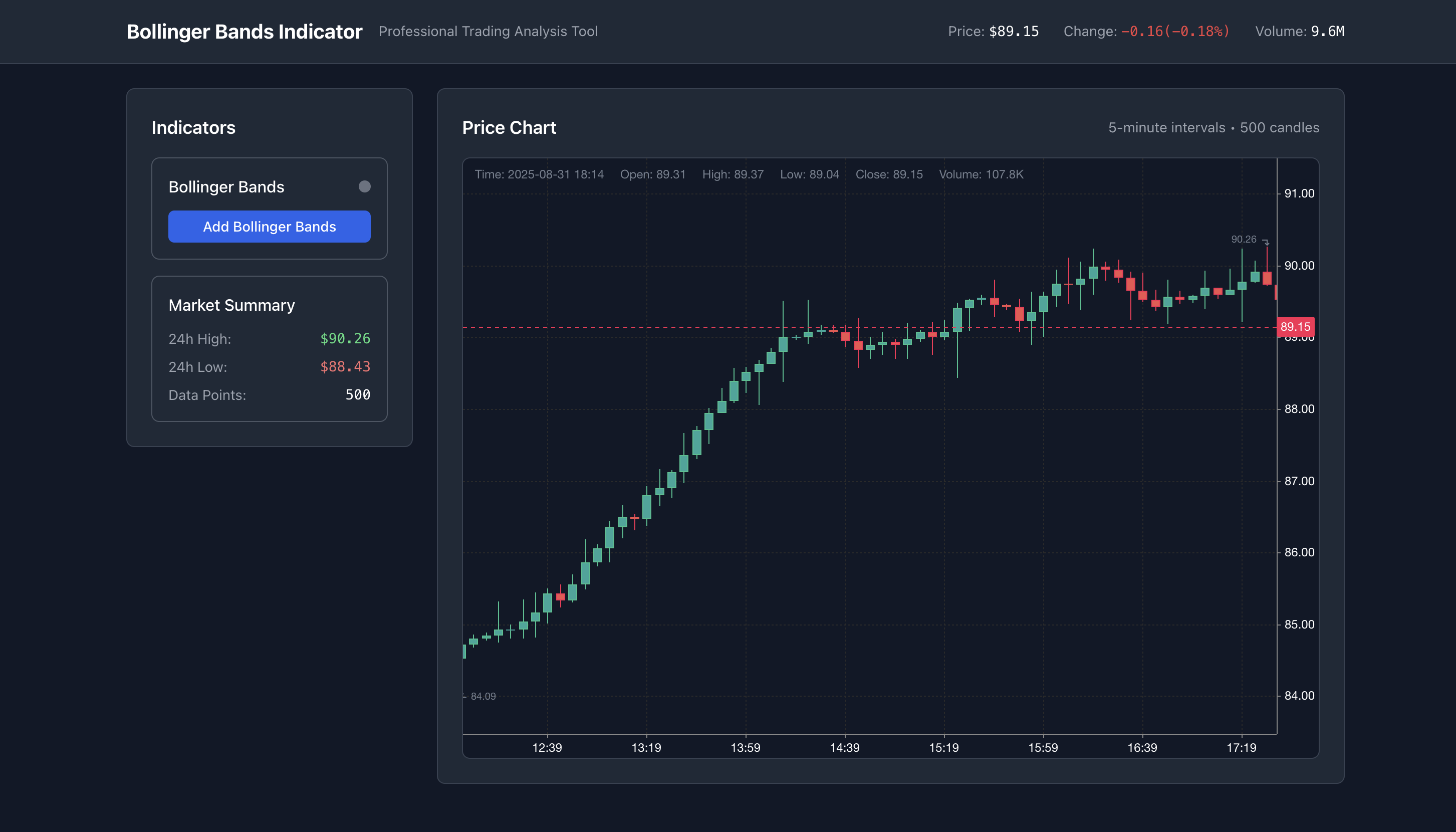Click the Data Points value 500
The image size is (1456, 832).
click(x=357, y=395)
